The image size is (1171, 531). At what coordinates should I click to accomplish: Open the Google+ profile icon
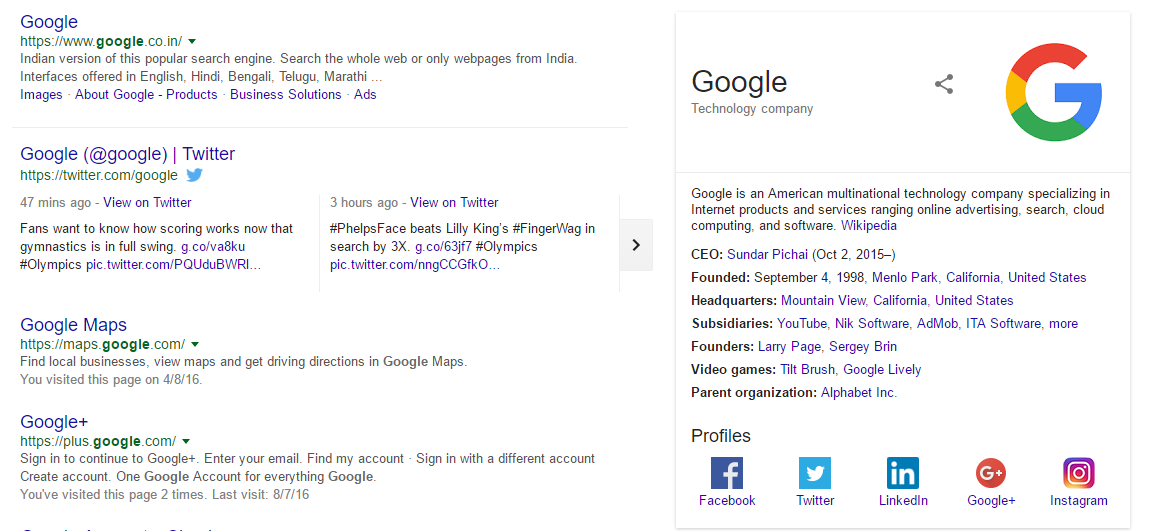tap(991, 473)
